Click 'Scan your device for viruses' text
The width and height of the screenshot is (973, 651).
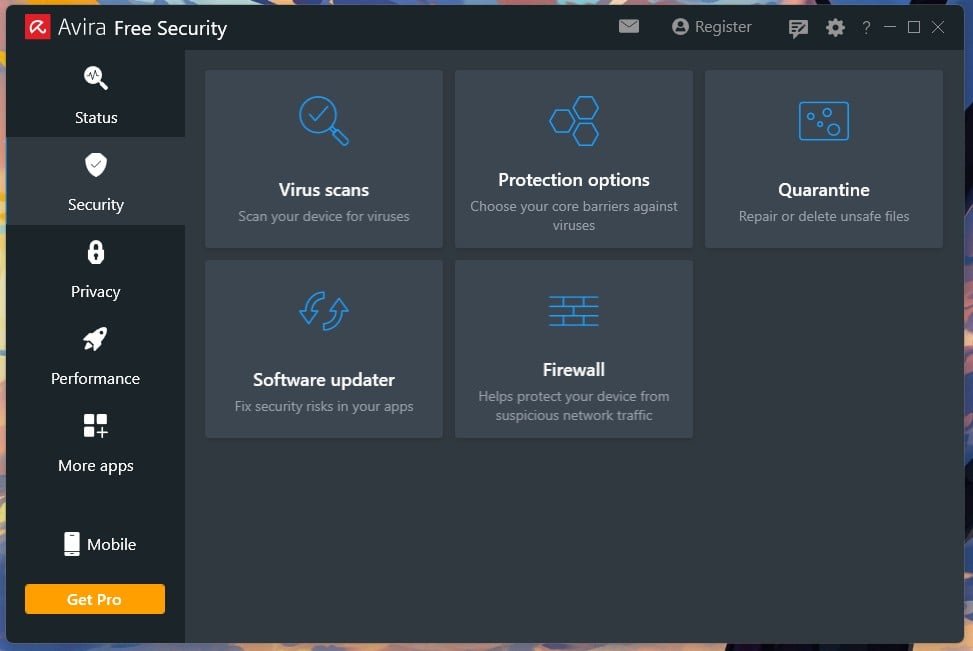(324, 217)
